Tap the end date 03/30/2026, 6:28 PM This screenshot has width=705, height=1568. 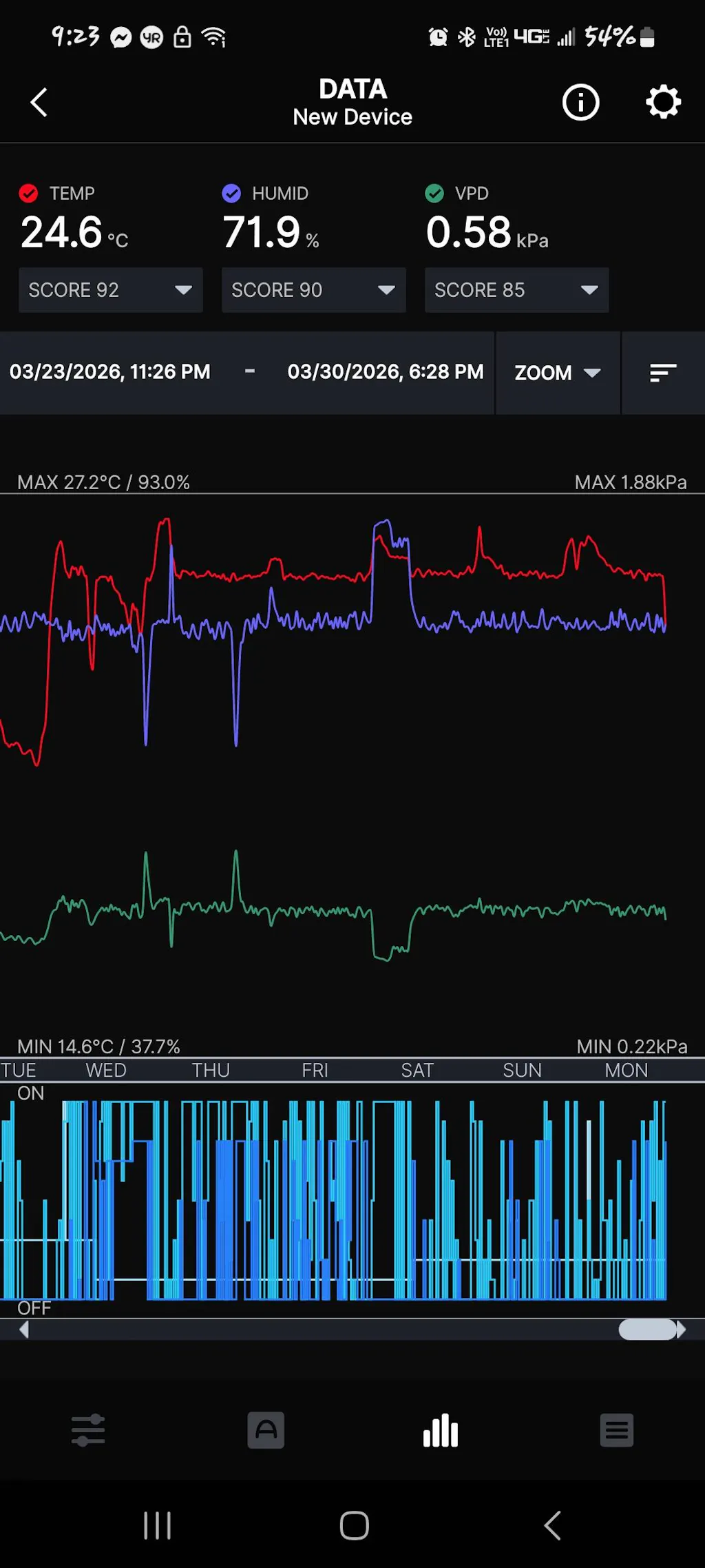click(x=386, y=372)
